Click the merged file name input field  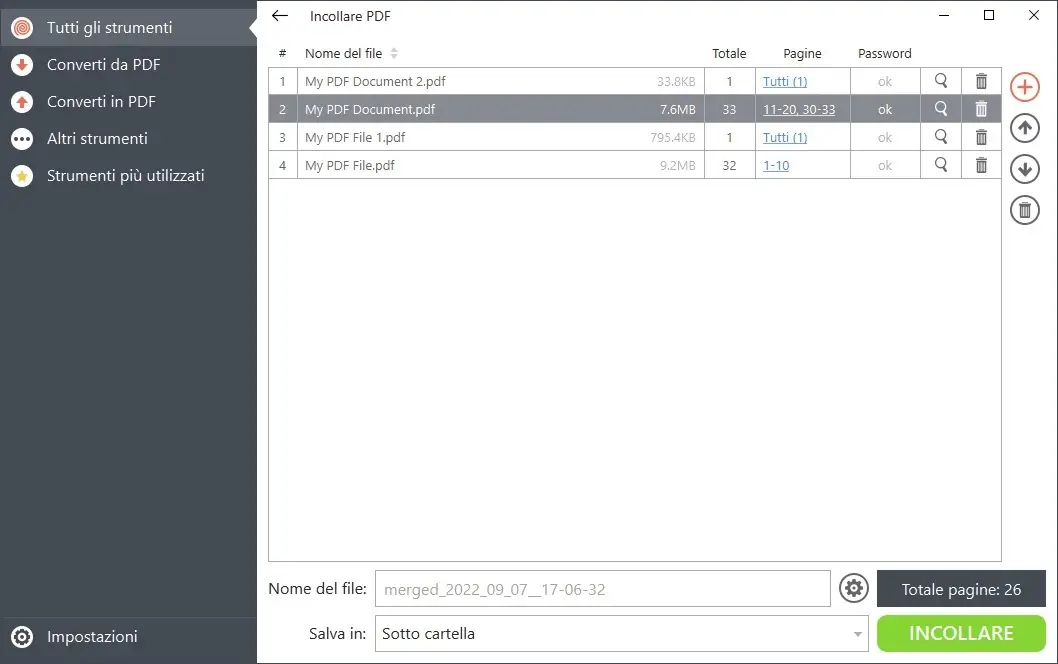coord(601,588)
